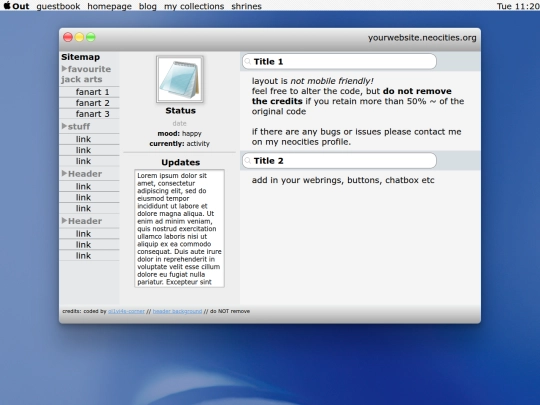Select my collections in the menu bar
The width and height of the screenshot is (540, 405).
[194, 6]
